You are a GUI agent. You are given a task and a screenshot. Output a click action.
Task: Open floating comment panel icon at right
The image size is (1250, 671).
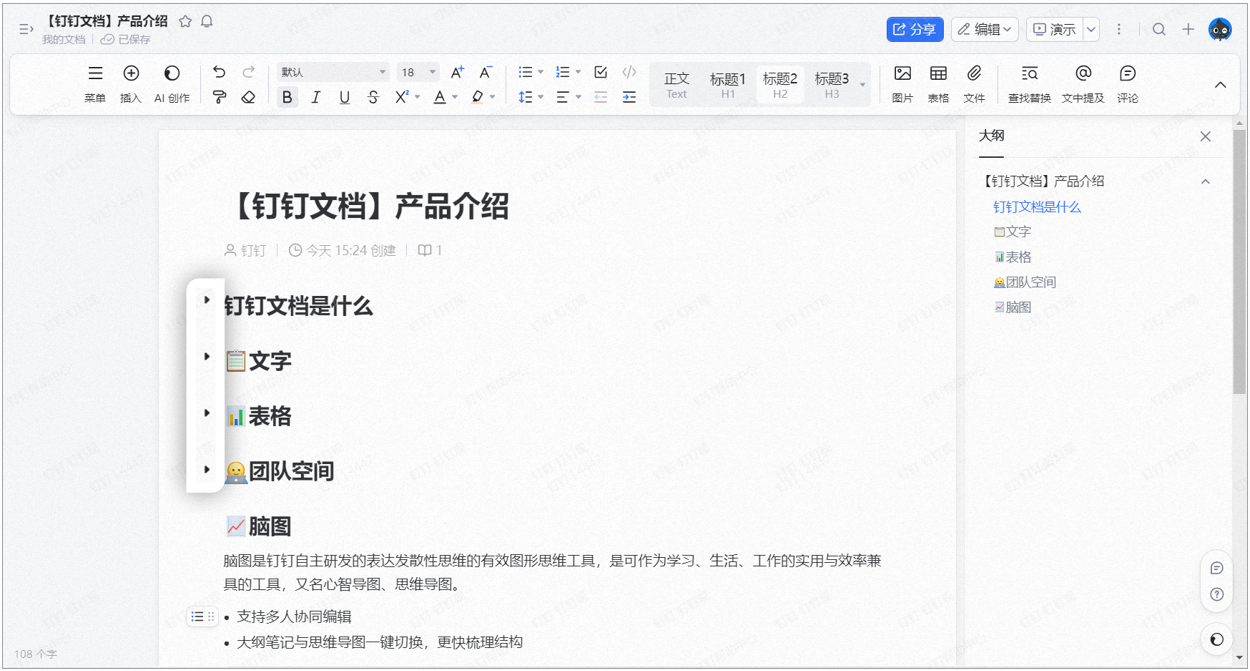[x=1217, y=568]
